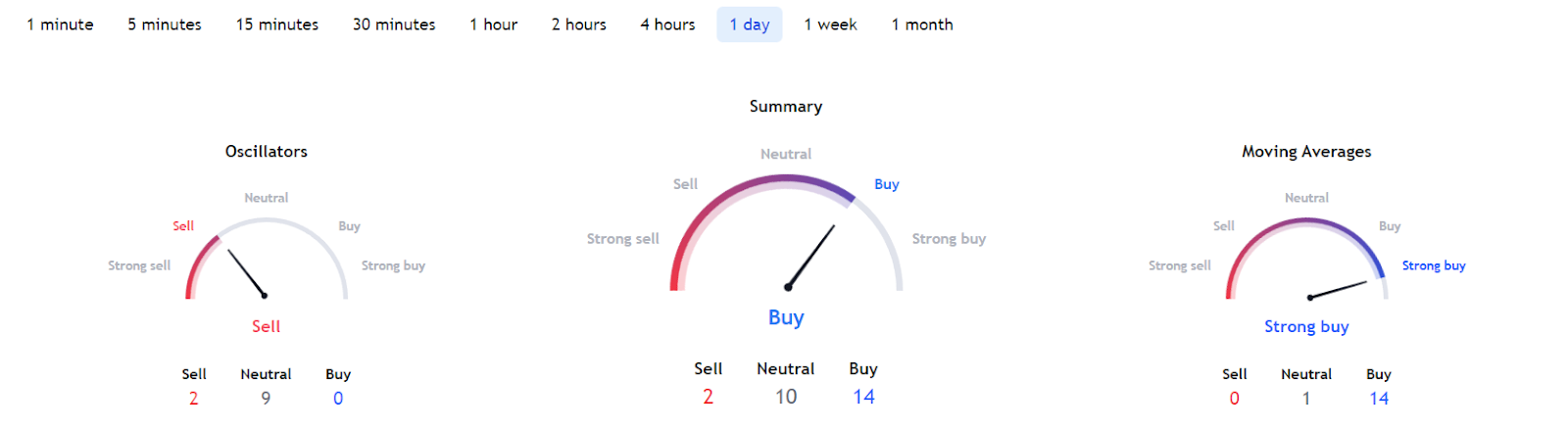Switch to the 1 week timeframe
This screenshot has height=430, width=1568.
point(830,24)
